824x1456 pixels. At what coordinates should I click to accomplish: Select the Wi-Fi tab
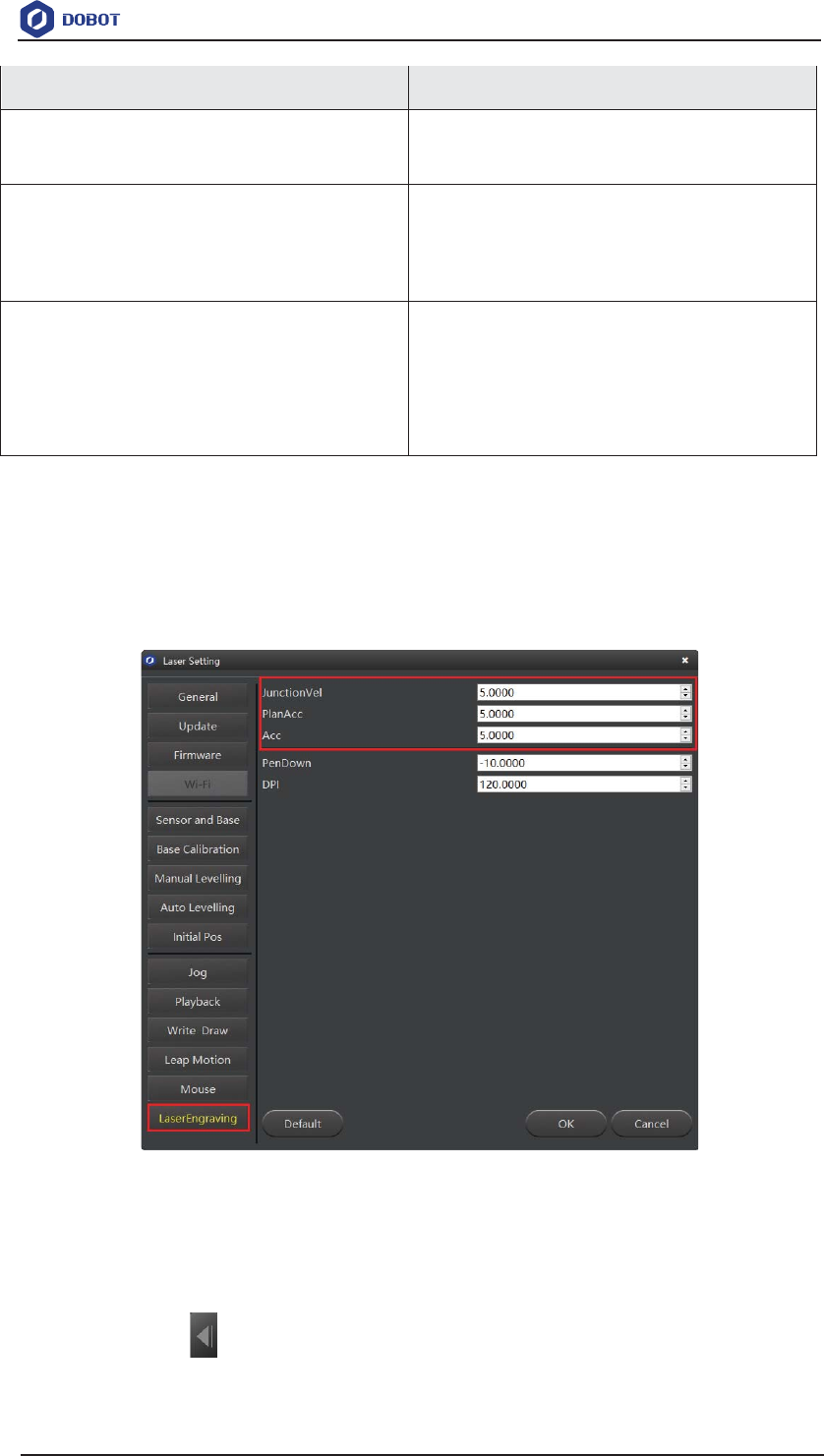coord(198,785)
